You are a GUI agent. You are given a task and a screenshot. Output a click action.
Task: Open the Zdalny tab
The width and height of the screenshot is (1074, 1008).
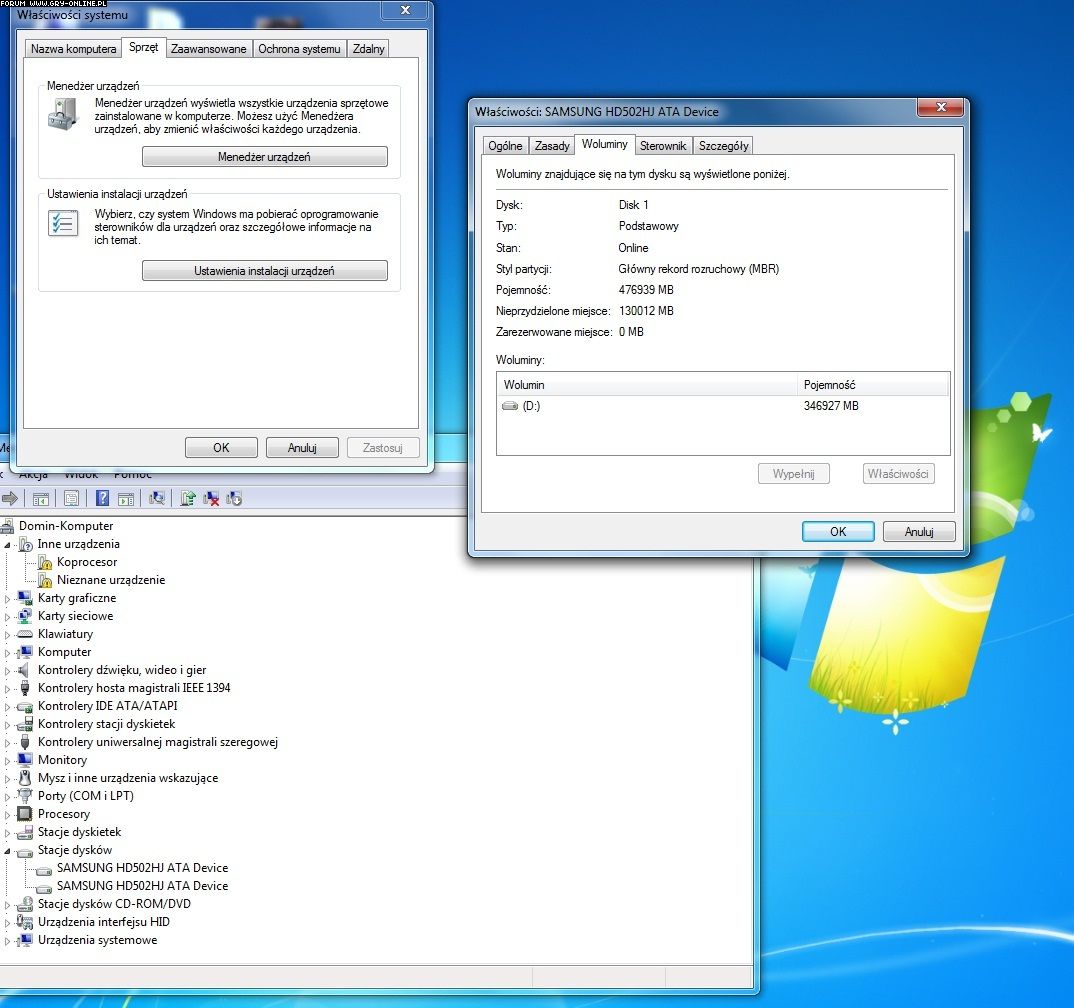369,49
